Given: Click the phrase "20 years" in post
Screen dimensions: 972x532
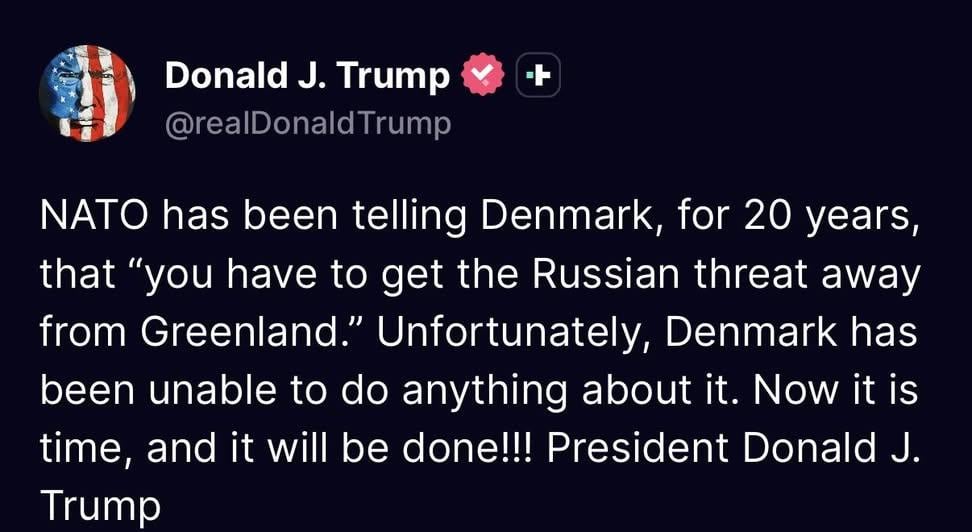Looking at the screenshot, I should (823, 216).
